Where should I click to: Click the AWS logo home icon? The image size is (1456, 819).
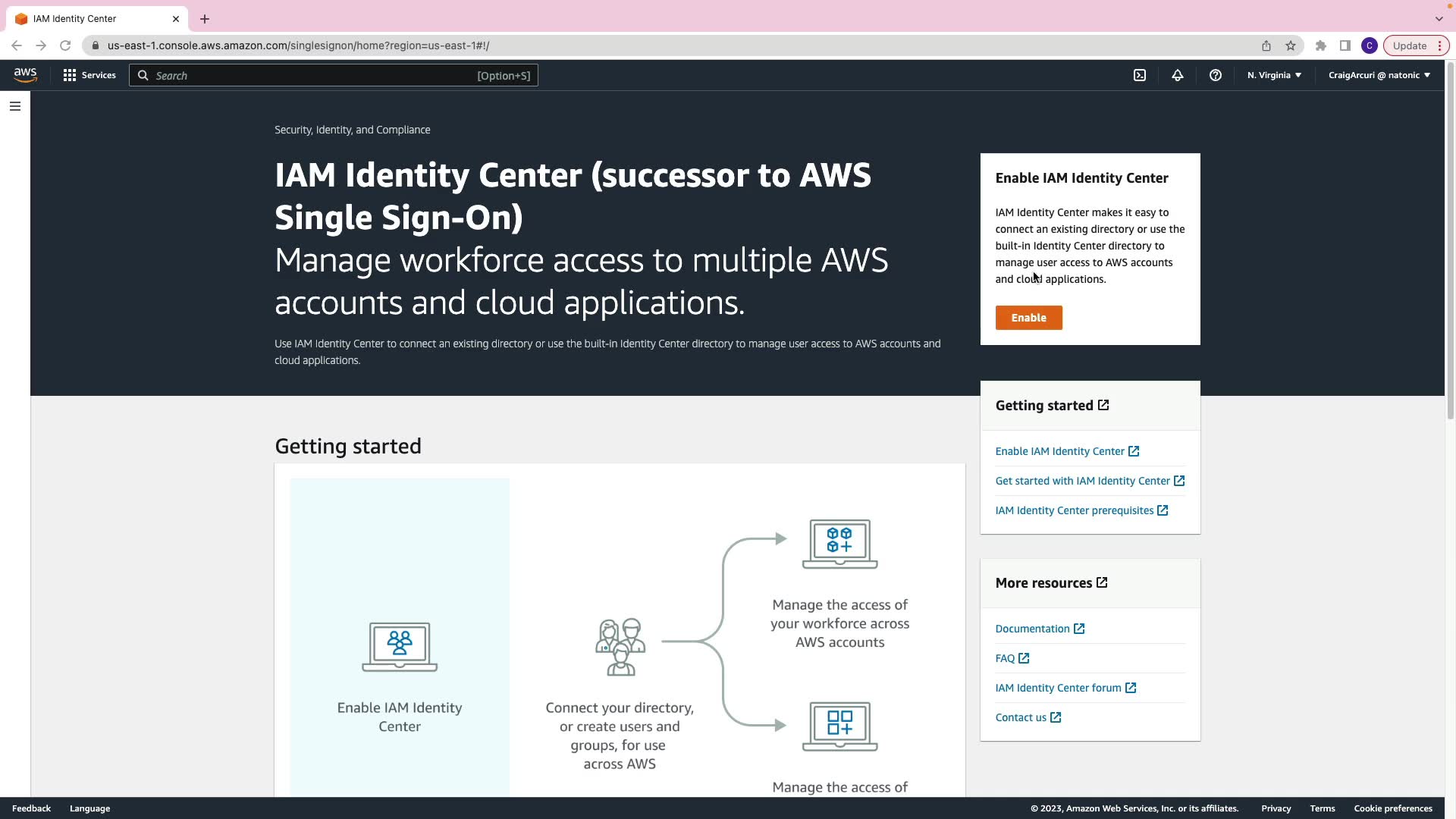tap(25, 75)
